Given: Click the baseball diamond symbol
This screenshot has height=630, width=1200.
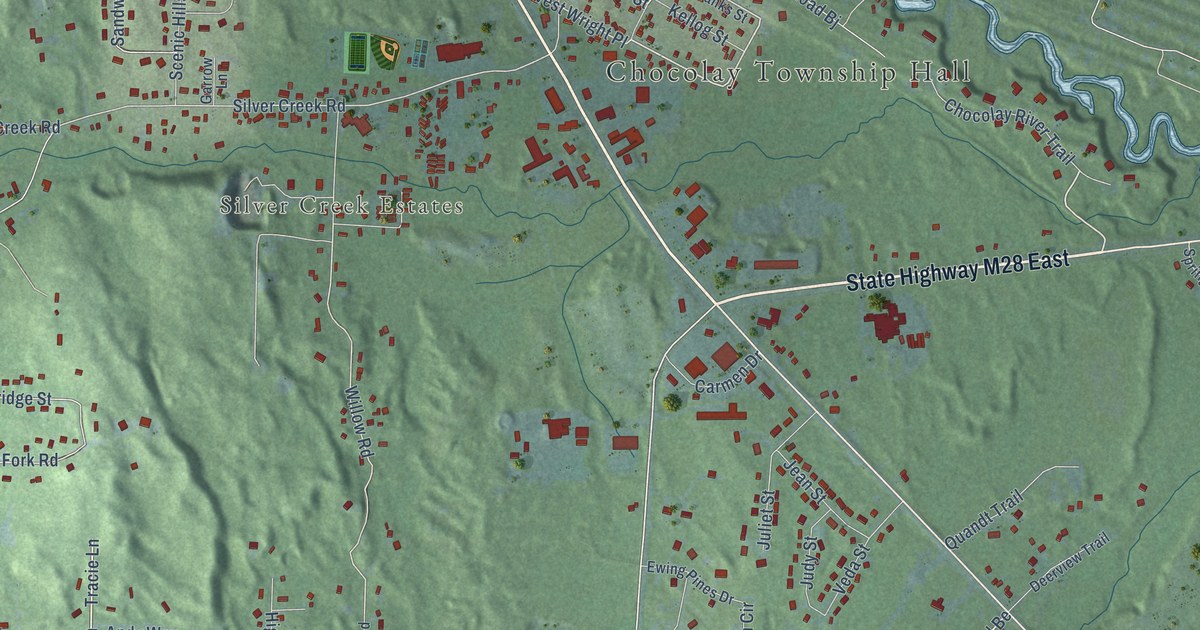Looking at the screenshot, I should click(385, 51).
